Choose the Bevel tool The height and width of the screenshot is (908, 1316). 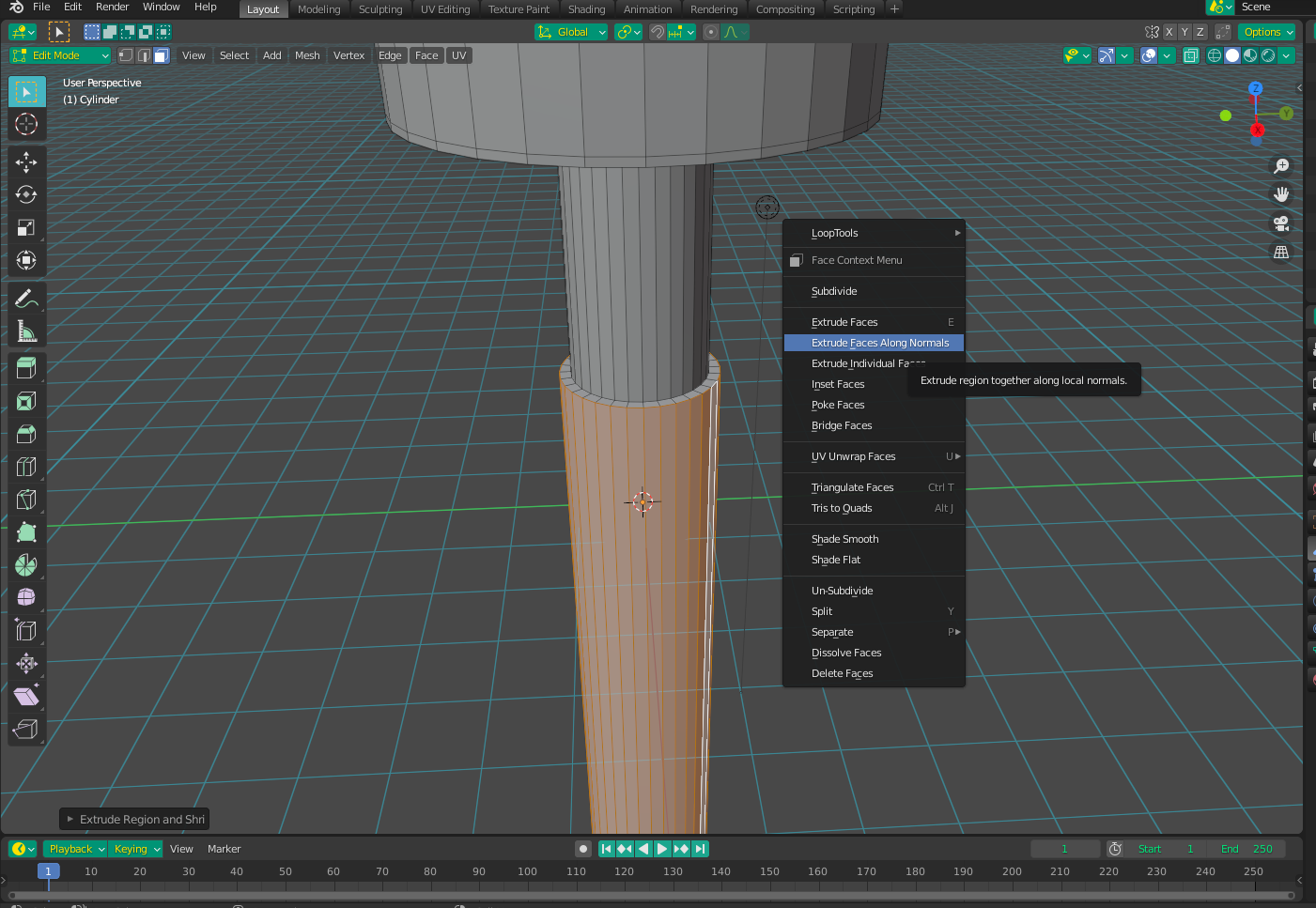[x=26, y=435]
